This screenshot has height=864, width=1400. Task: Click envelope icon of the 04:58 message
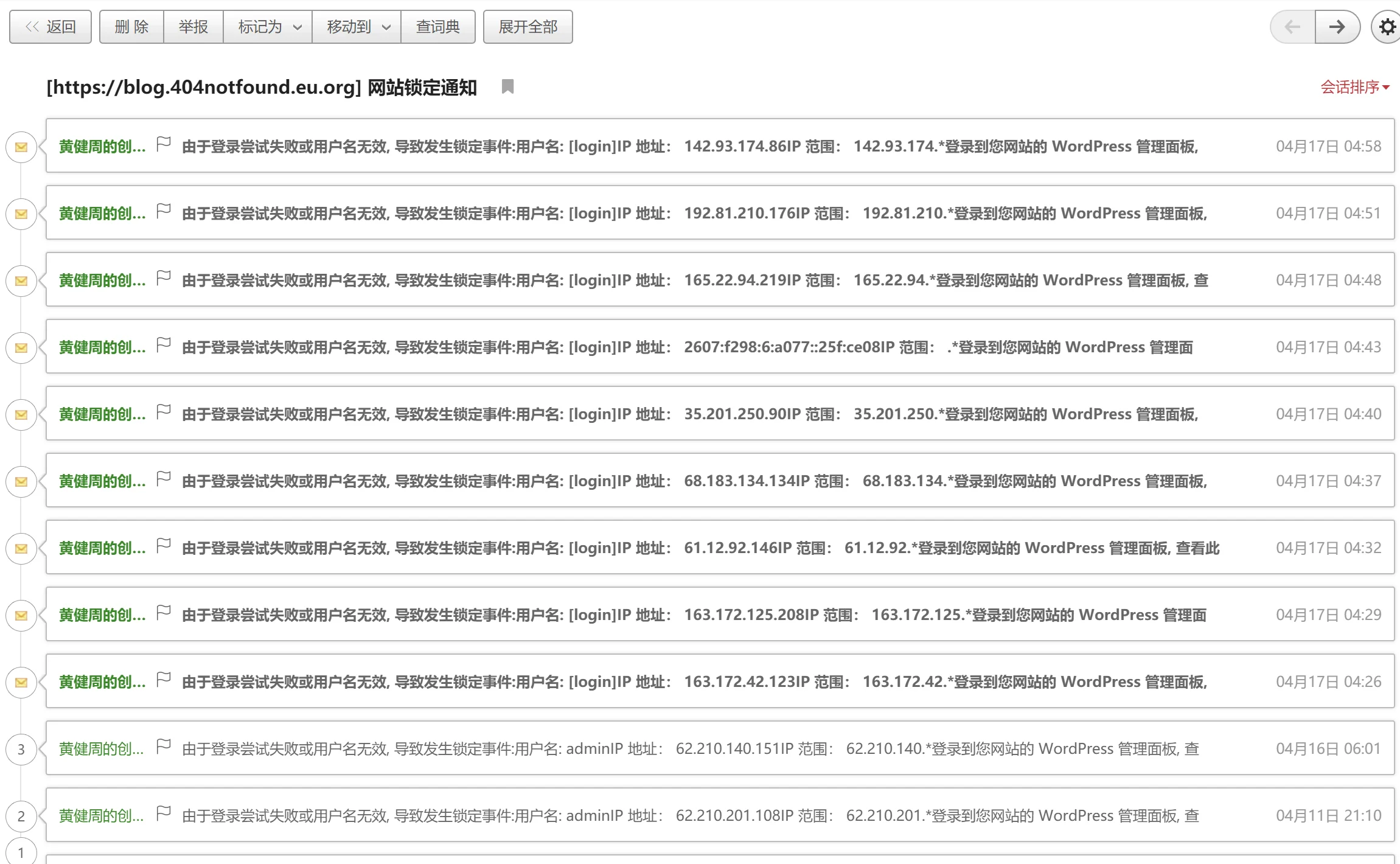click(x=21, y=147)
